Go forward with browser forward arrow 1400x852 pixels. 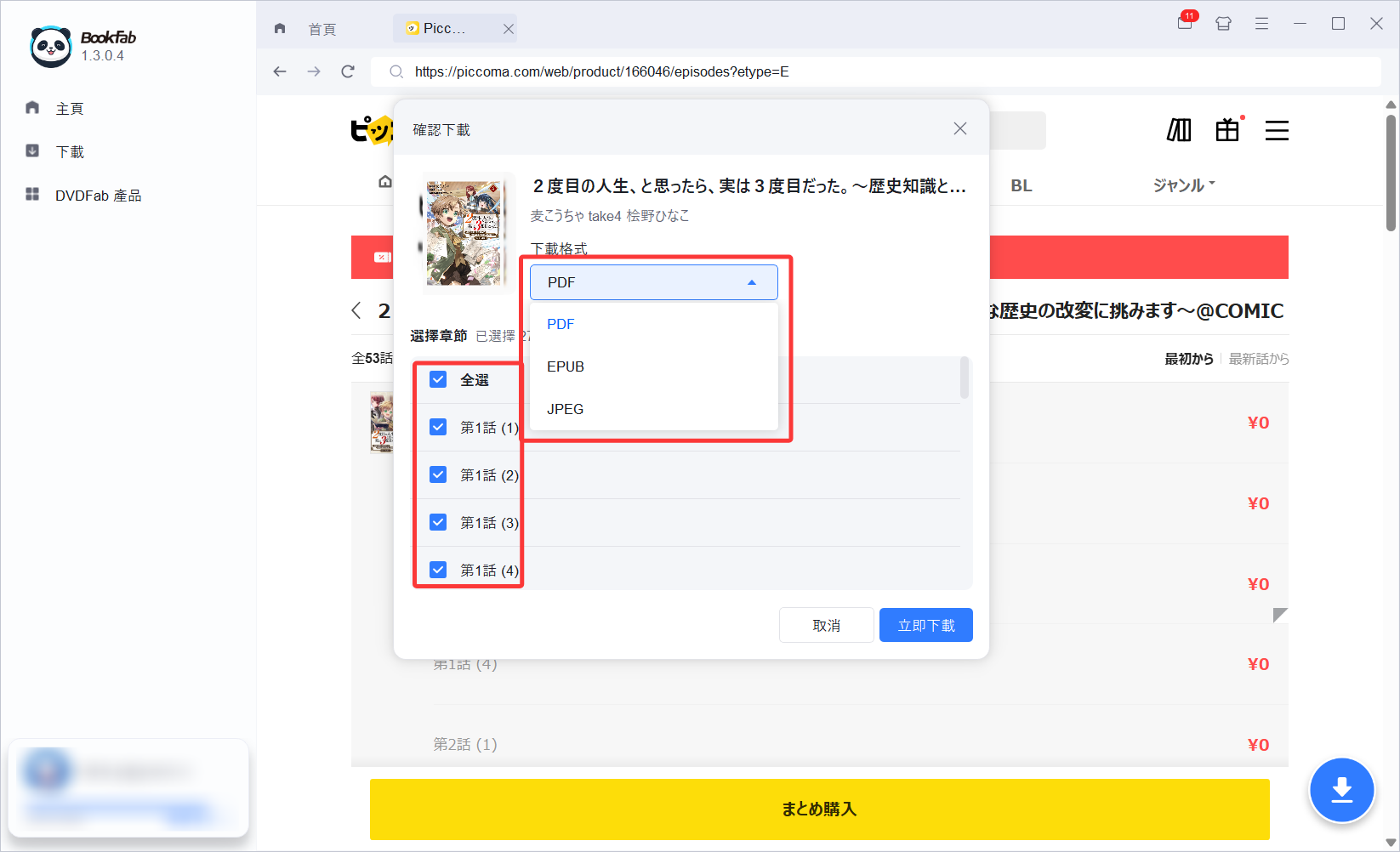pyautogui.click(x=314, y=71)
